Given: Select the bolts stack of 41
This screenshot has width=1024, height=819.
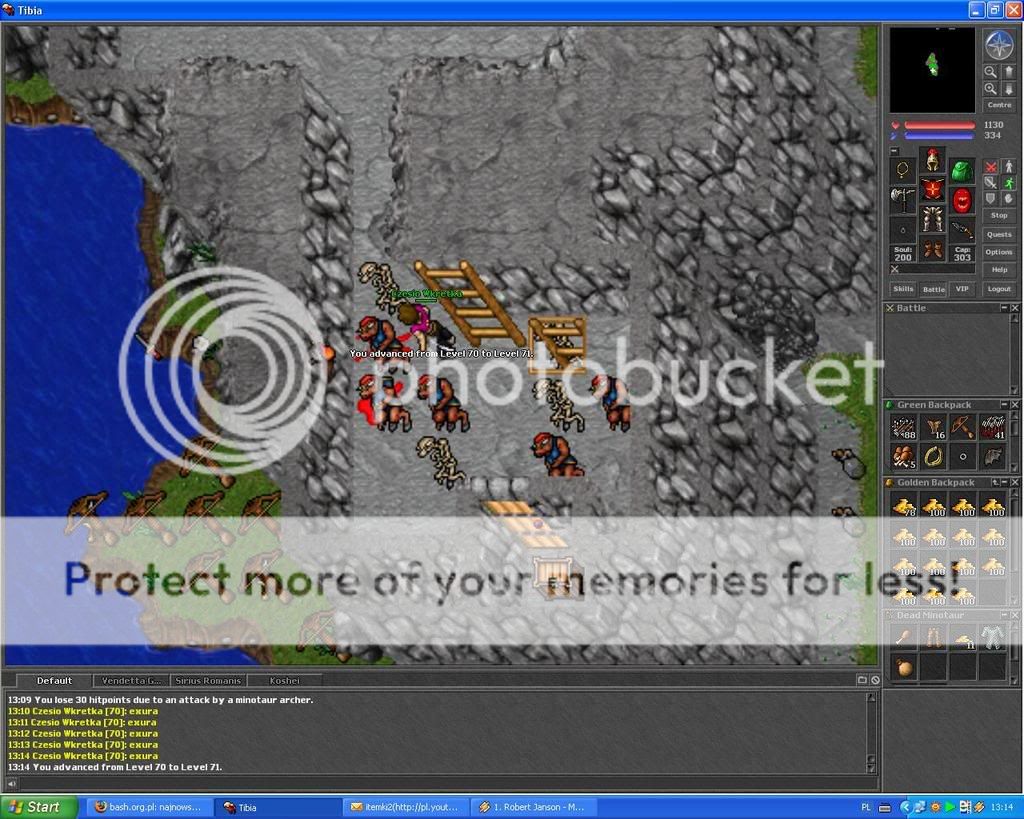Looking at the screenshot, I should click(993, 426).
